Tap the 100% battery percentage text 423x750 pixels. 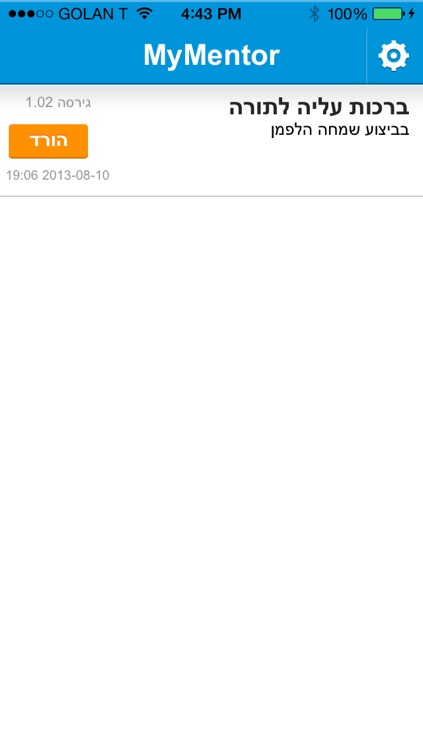point(347,14)
